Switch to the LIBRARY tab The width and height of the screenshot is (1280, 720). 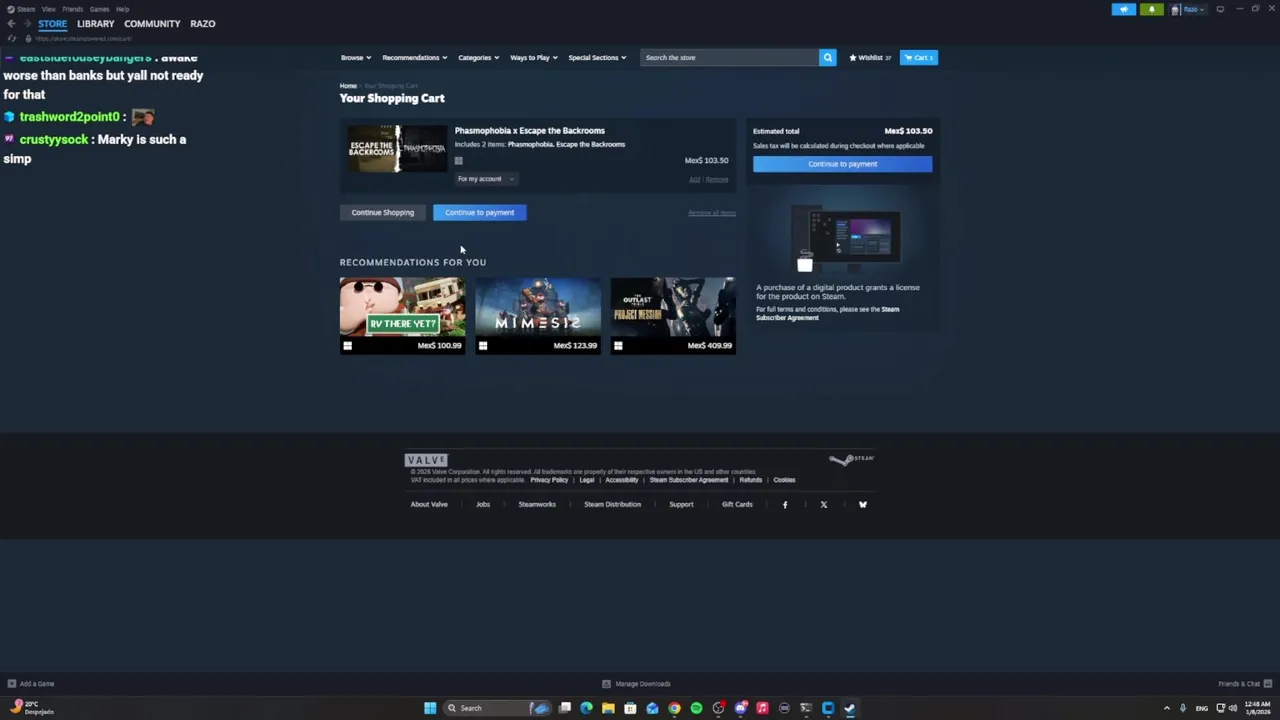click(95, 24)
